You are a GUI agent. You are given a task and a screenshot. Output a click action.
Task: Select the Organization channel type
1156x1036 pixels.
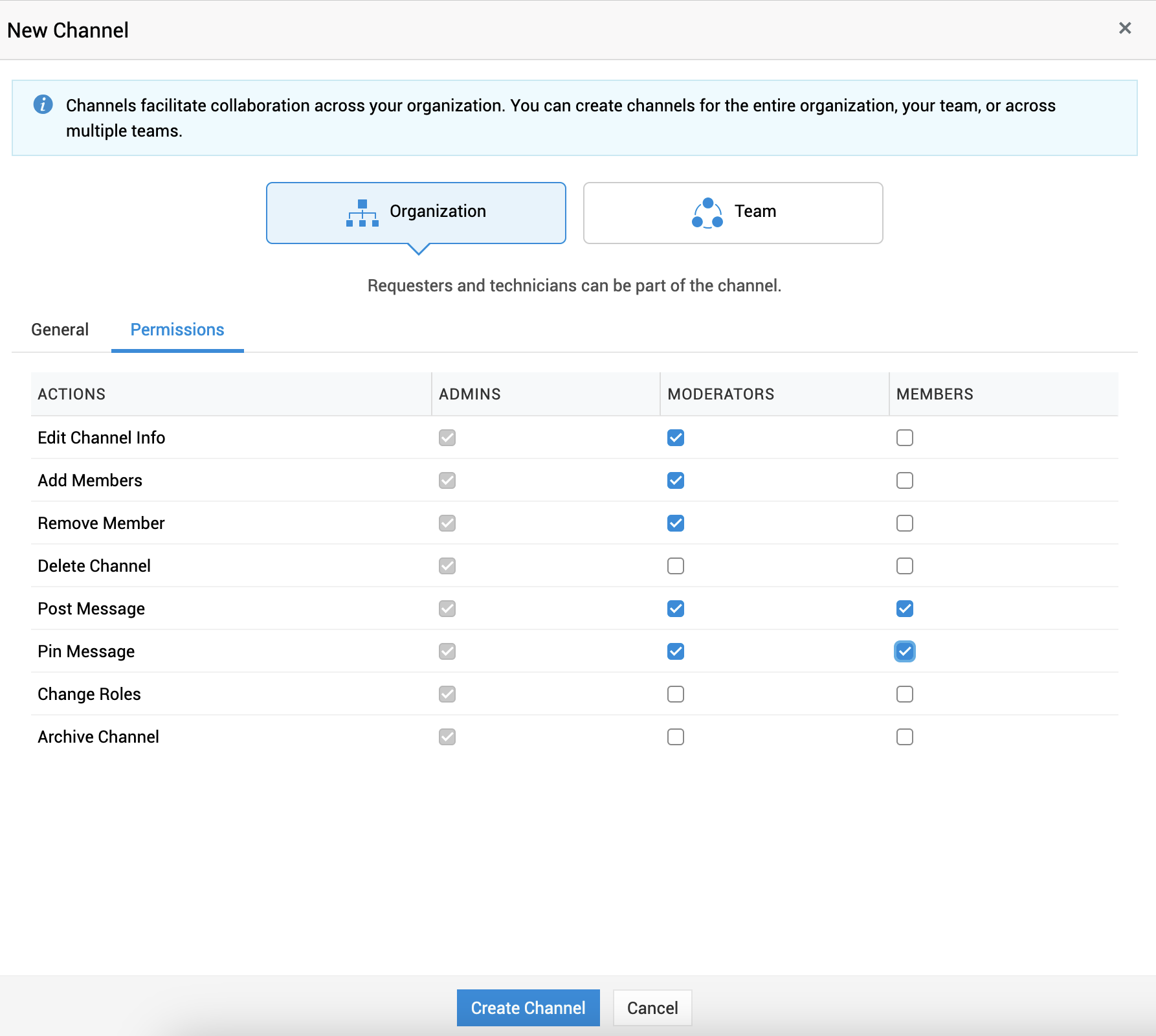(x=416, y=213)
